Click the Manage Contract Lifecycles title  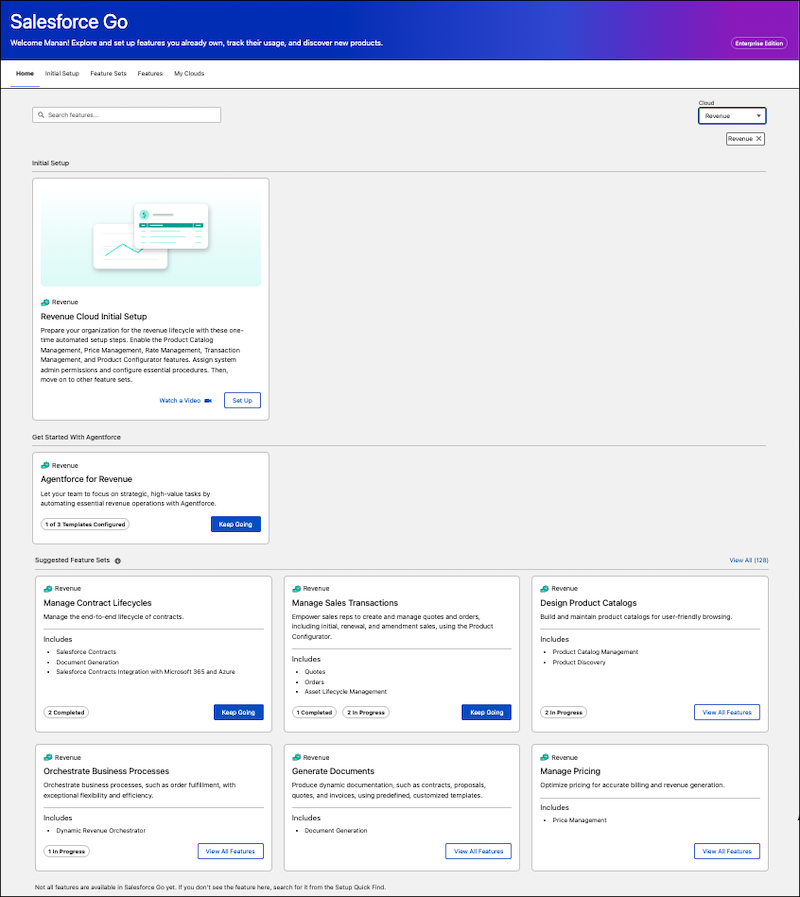(x=97, y=603)
